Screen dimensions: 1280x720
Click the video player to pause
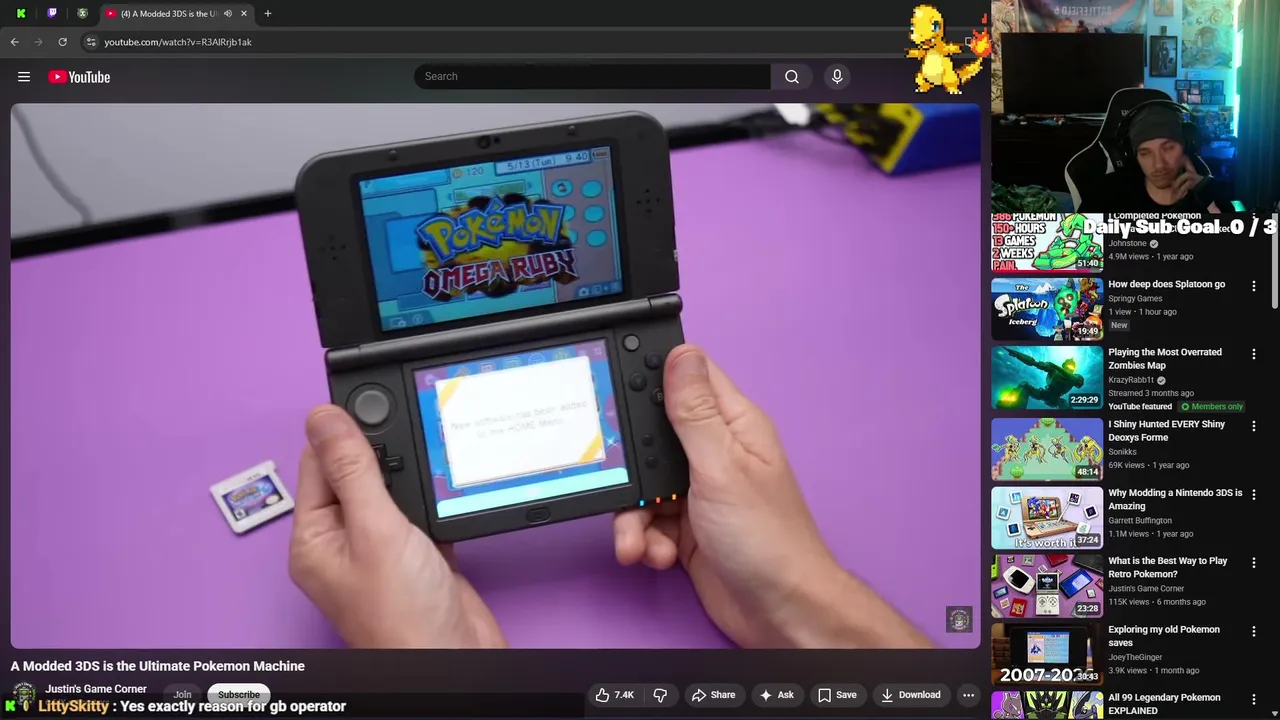click(495, 376)
